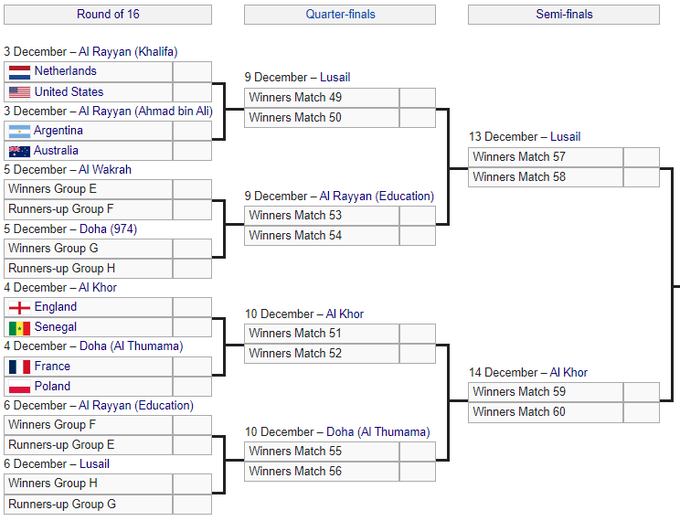Select the Winners Match 49 cell

pos(322,98)
